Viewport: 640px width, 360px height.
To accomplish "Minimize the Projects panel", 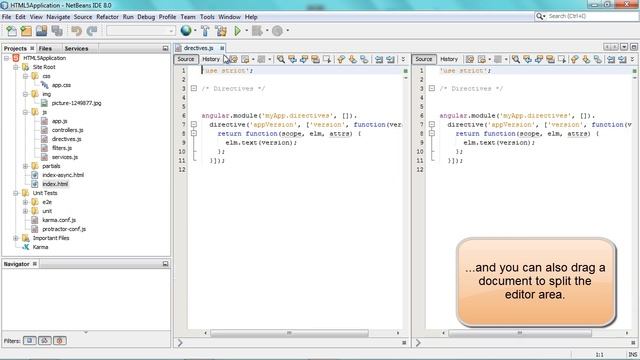I will (x=165, y=48).
